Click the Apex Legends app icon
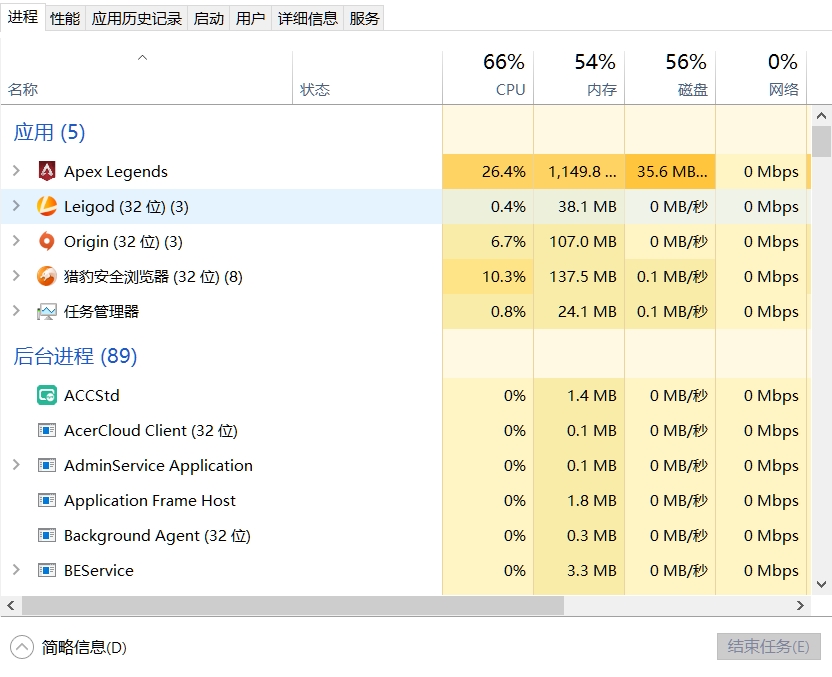Image resolution: width=832 pixels, height=677 pixels. 46,172
